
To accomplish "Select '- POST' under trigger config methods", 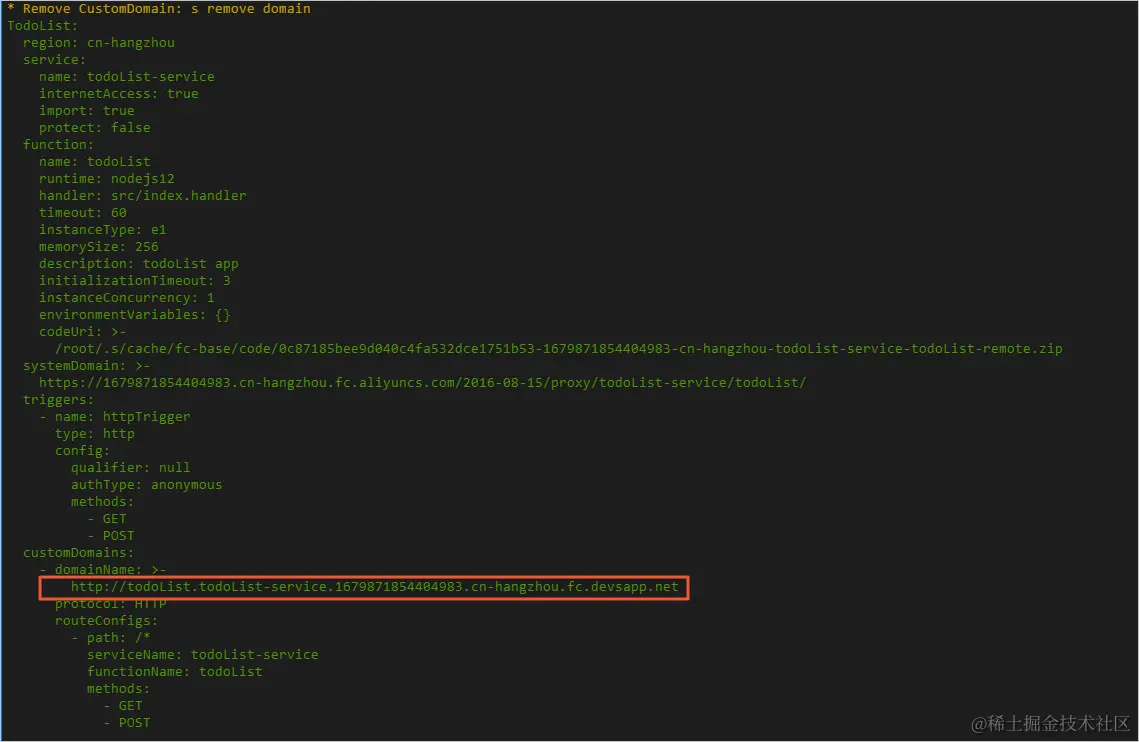I will [x=110, y=536].
